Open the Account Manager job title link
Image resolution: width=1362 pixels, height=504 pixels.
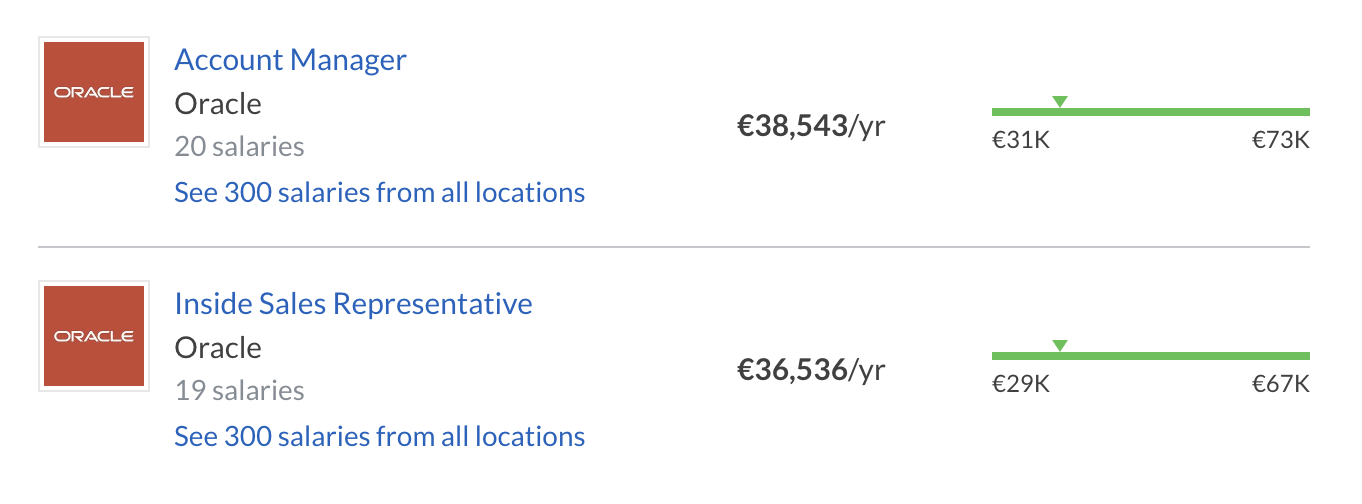pyautogui.click(x=291, y=59)
